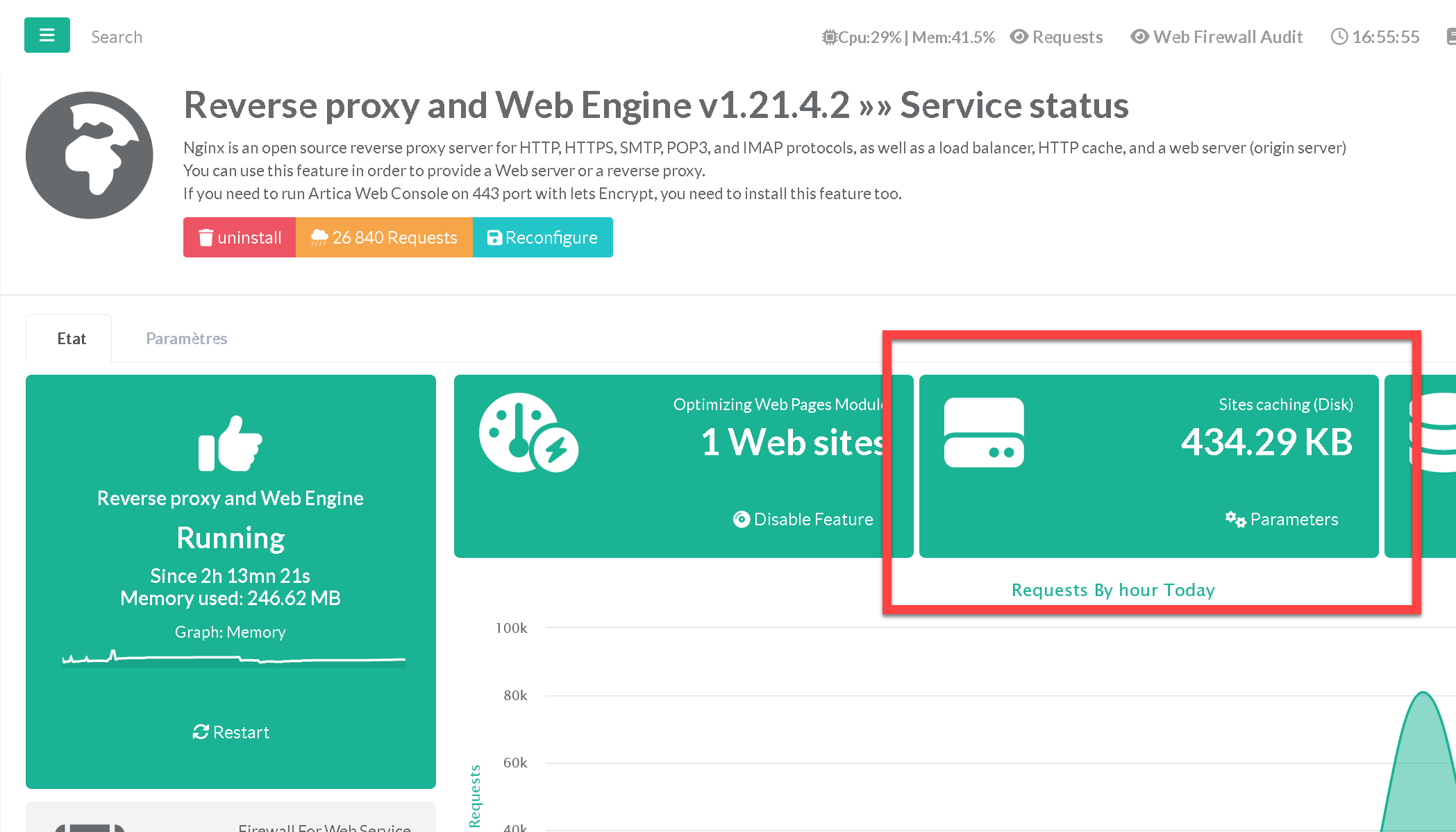Image resolution: width=1456 pixels, height=832 pixels.
Task: Click the thumbs-up status icon
Action: (x=230, y=444)
